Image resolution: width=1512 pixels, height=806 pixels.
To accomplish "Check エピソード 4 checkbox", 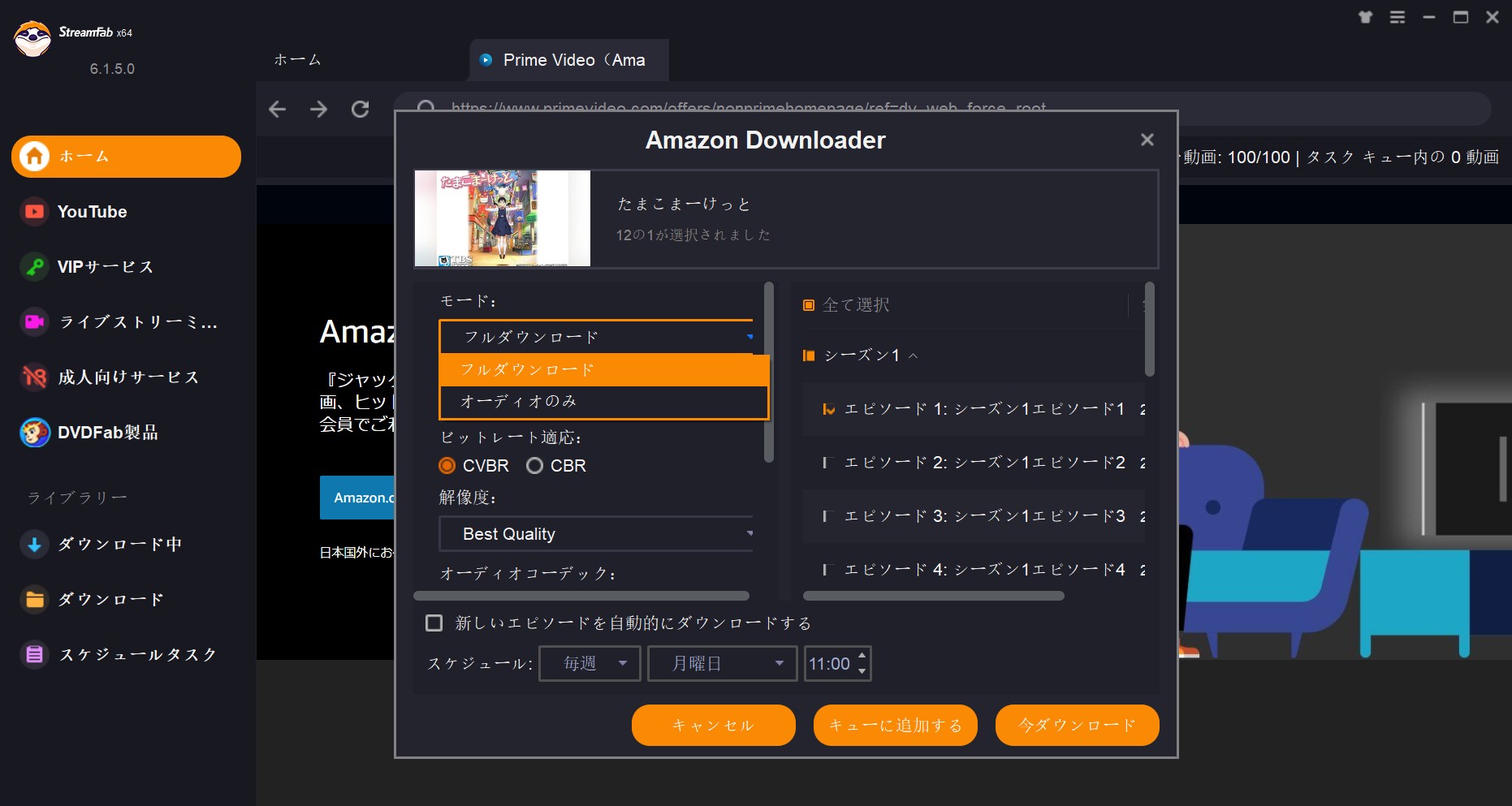I will click(828, 570).
